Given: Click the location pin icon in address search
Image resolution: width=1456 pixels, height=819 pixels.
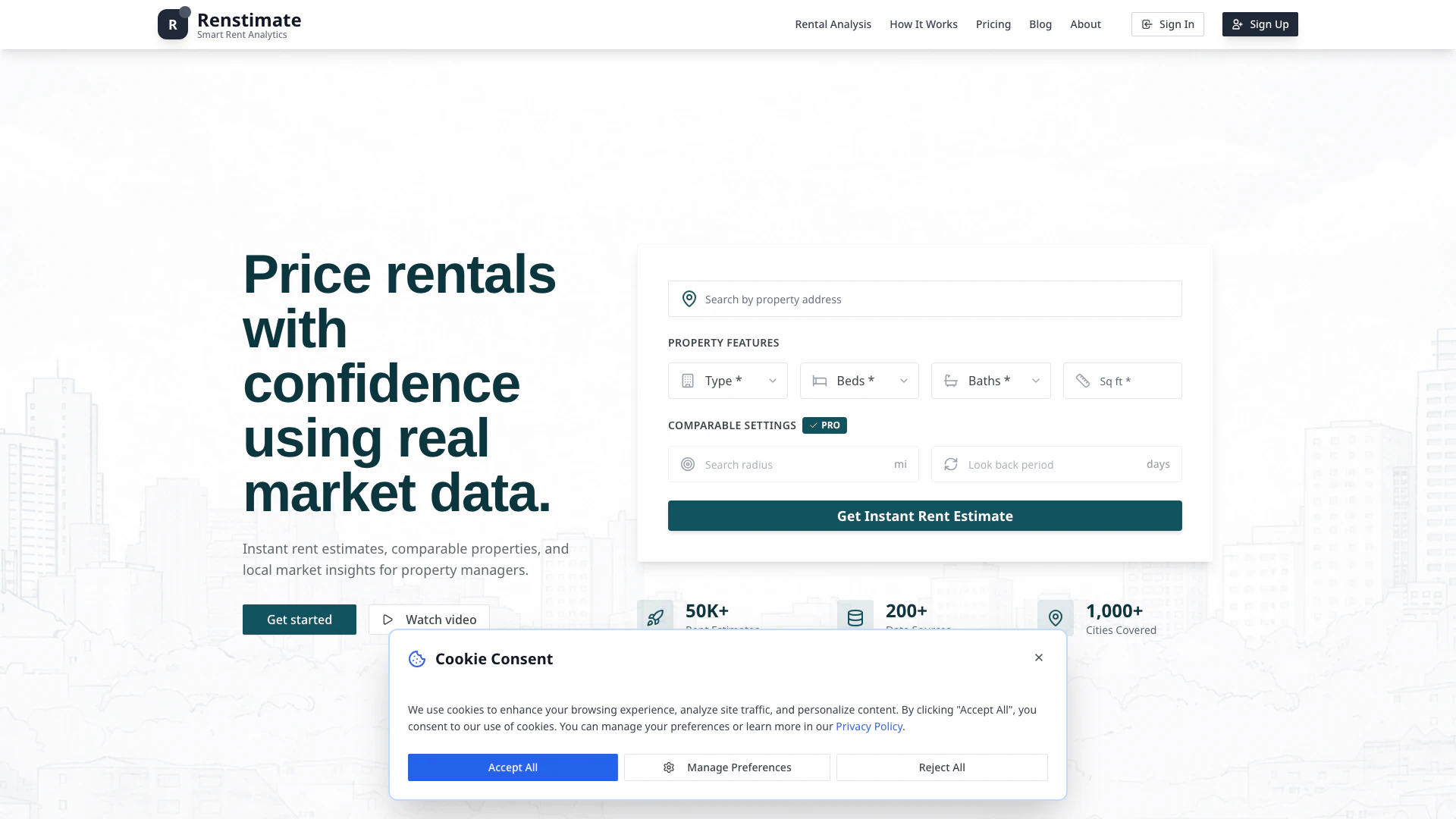Looking at the screenshot, I should point(689,299).
